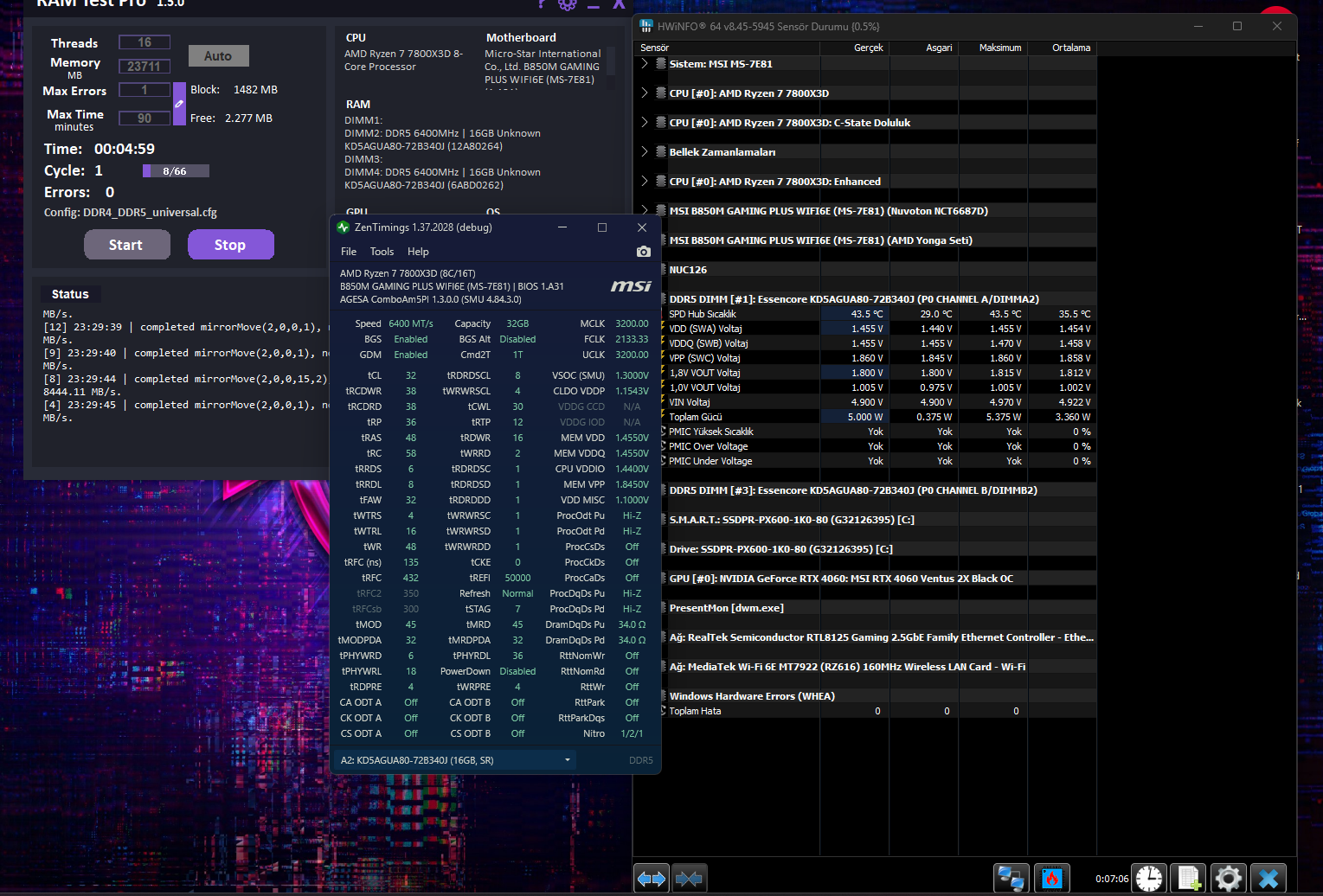Expand the Nuvoton NCT6687D sensor group
Image resolution: width=1323 pixels, height=896 pixels.
pyautogui.click(x=645, y=210)
